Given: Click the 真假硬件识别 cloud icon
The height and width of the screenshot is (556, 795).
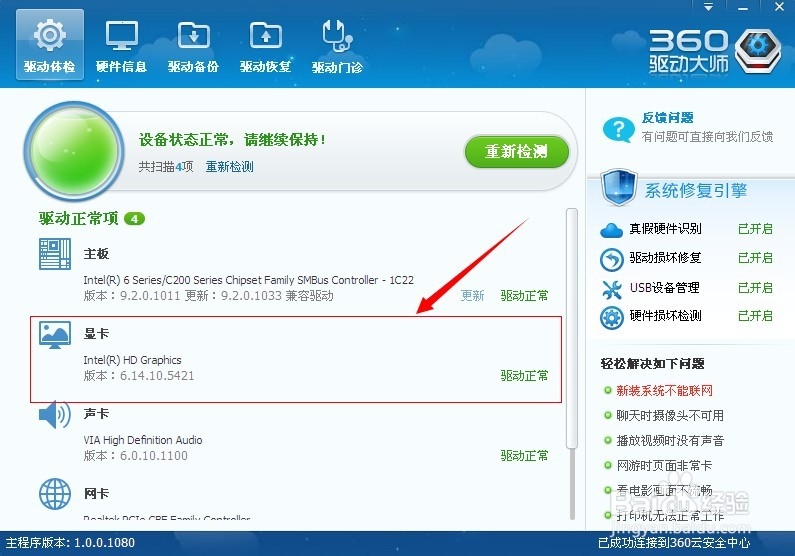Looking at the screenshot, I should 611,231.
